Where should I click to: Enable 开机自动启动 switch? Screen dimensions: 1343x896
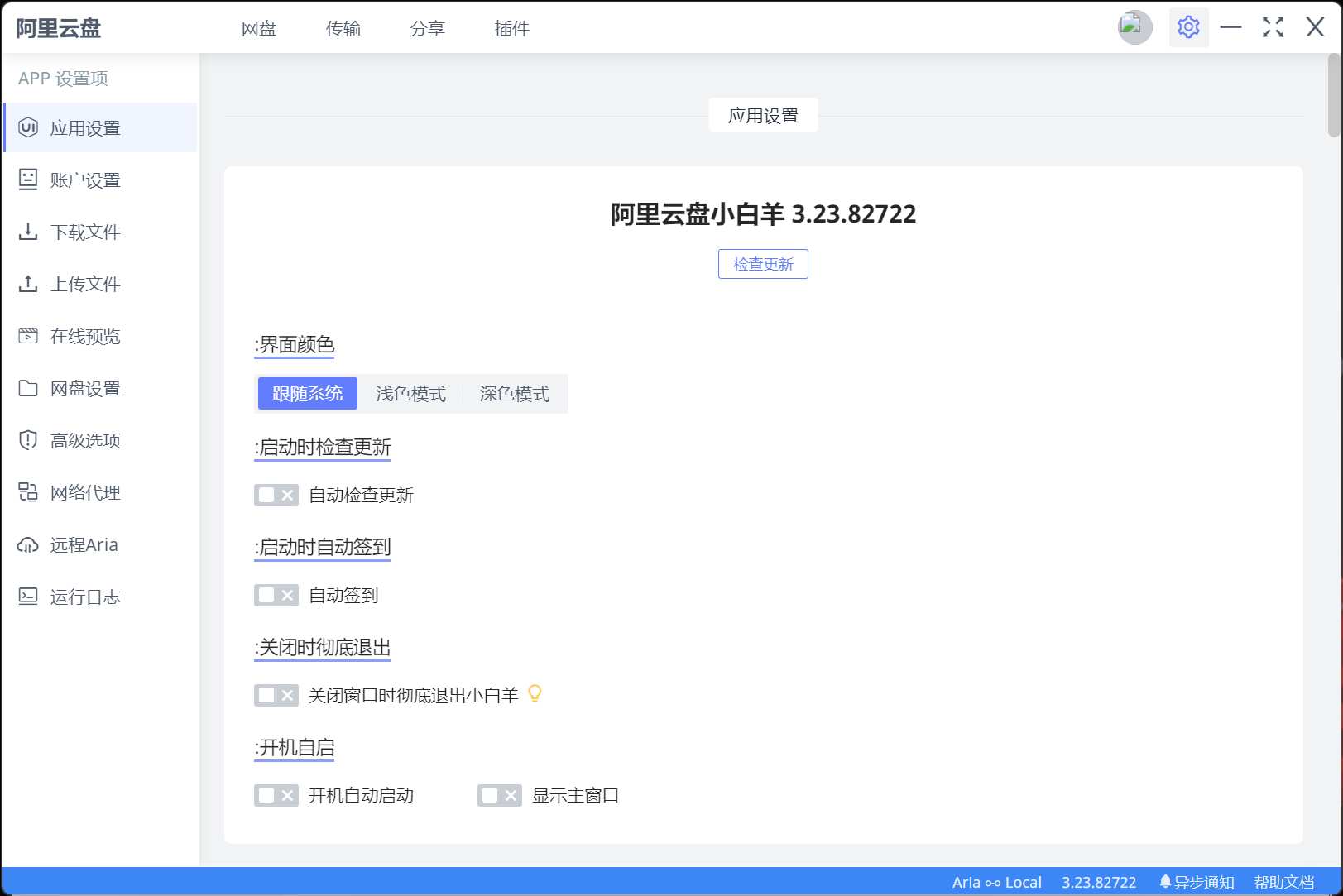click(x=276, y=795)
